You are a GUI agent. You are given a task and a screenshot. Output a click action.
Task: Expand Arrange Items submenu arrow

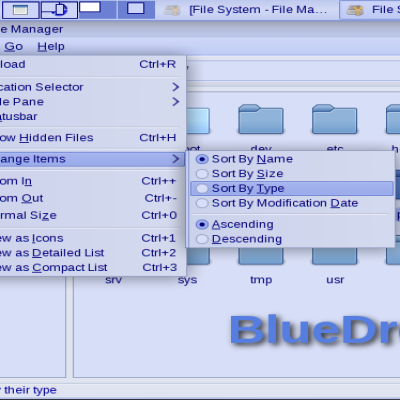176,159
